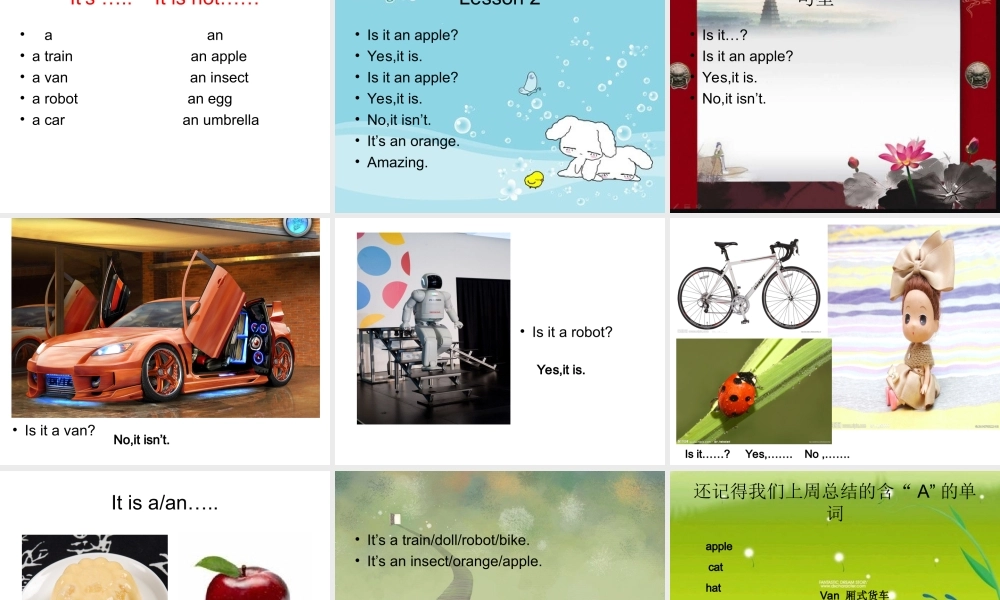Viewport: 1000px width, 600px height.
Task: Open the red curtain lotus slide
Action: (x=835, y=106)
